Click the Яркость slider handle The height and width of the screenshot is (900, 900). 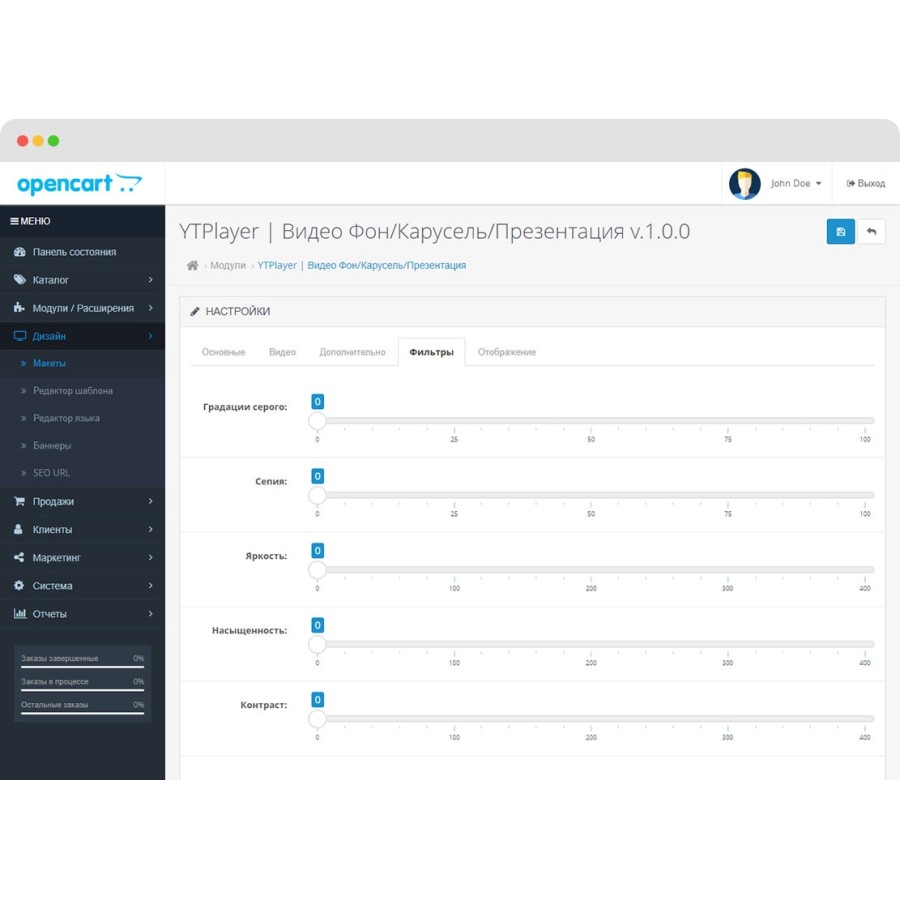[317, 570]
